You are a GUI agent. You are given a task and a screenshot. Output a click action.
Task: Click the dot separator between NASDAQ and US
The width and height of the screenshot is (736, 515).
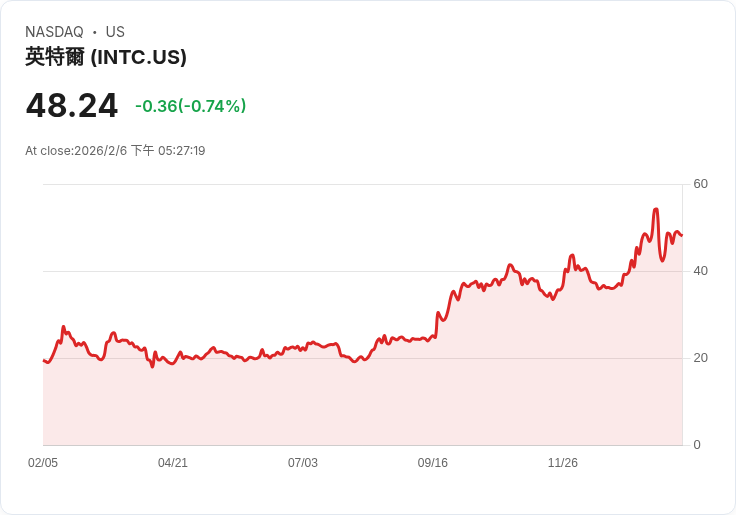[94, 32]
